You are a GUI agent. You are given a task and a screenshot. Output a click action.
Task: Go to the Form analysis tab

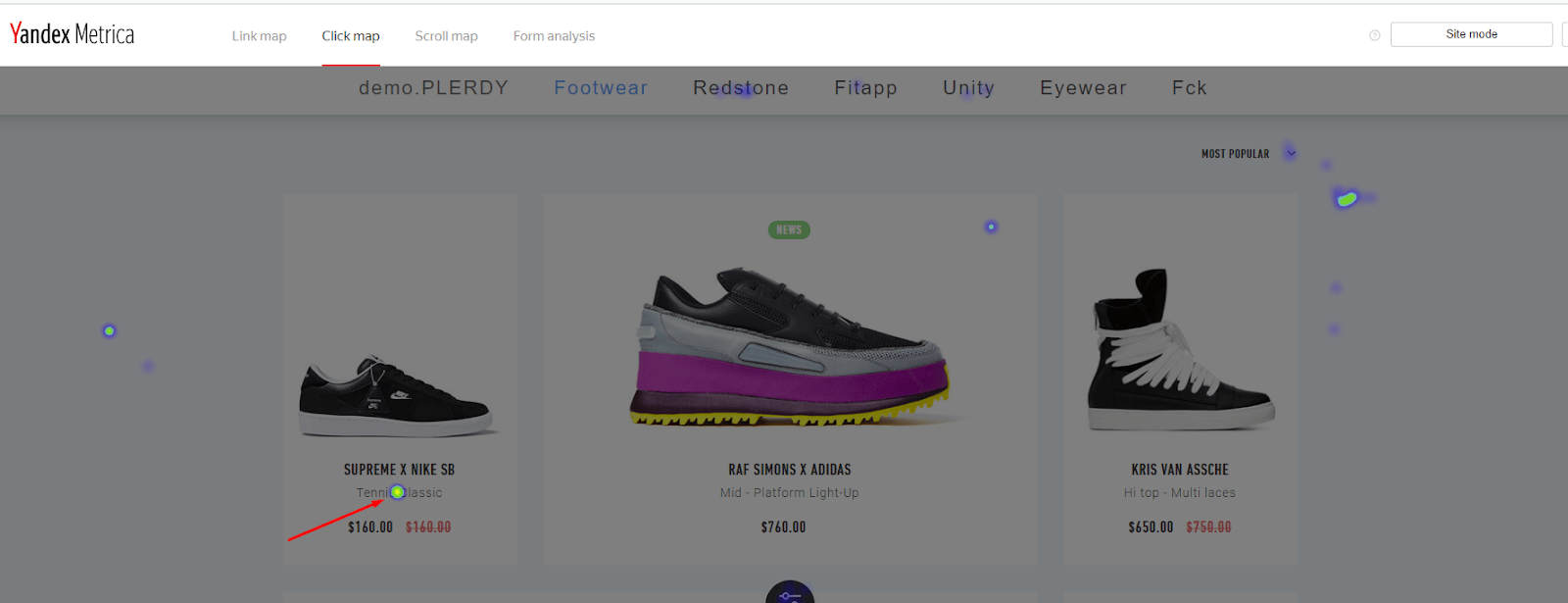pos(554,36)
